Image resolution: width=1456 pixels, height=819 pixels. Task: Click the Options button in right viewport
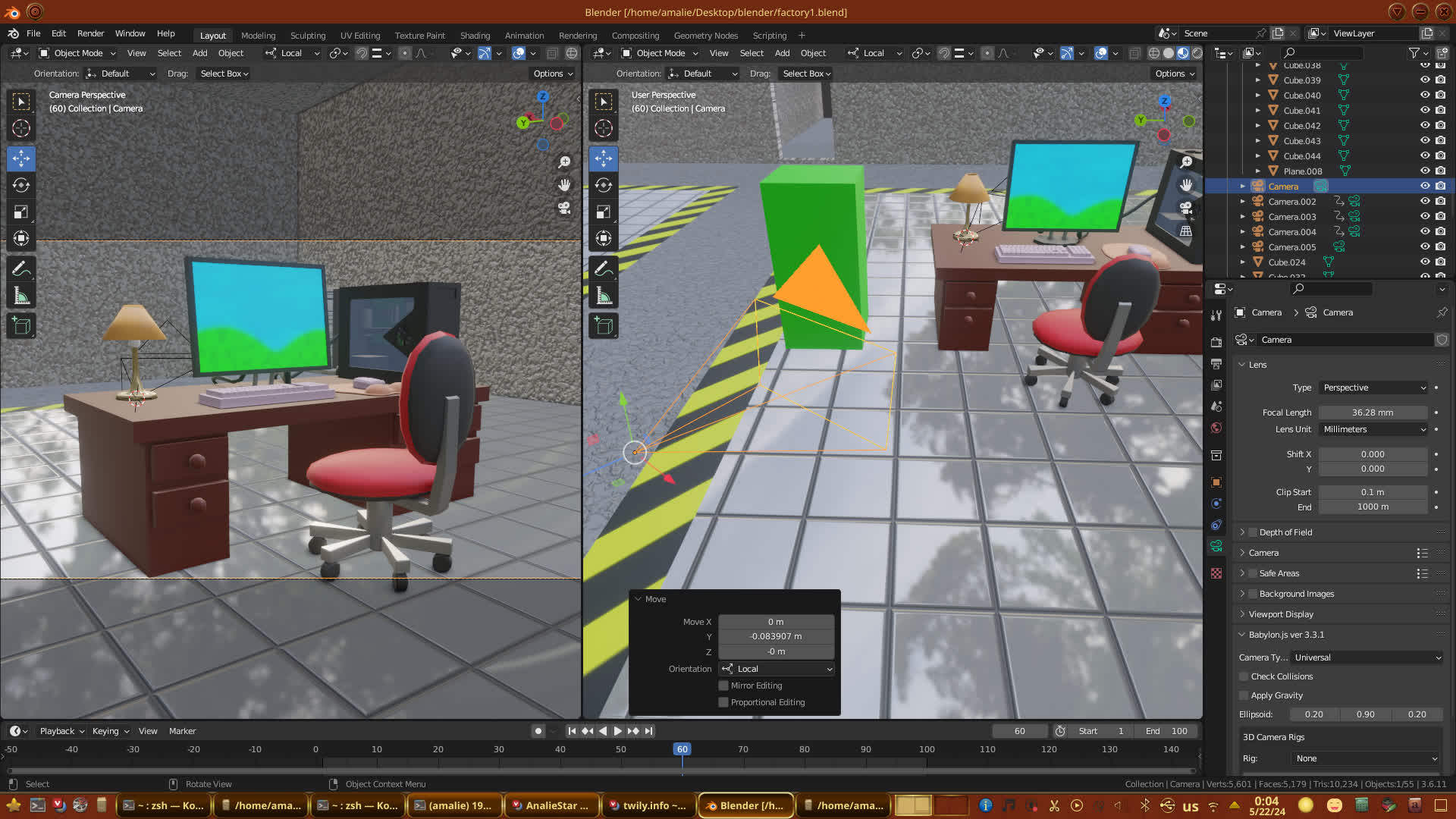tap(1175, 74)
